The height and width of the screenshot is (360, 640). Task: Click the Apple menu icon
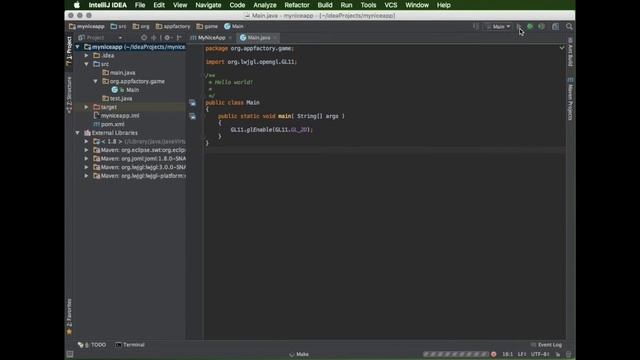pyautogui.click(x=77, y=5)
